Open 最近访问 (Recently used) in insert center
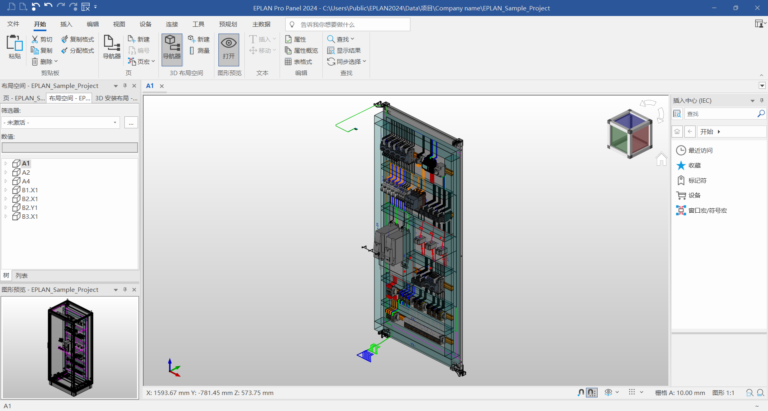The width and height of the screenshot is (768, 411). (x=695, y=150)
